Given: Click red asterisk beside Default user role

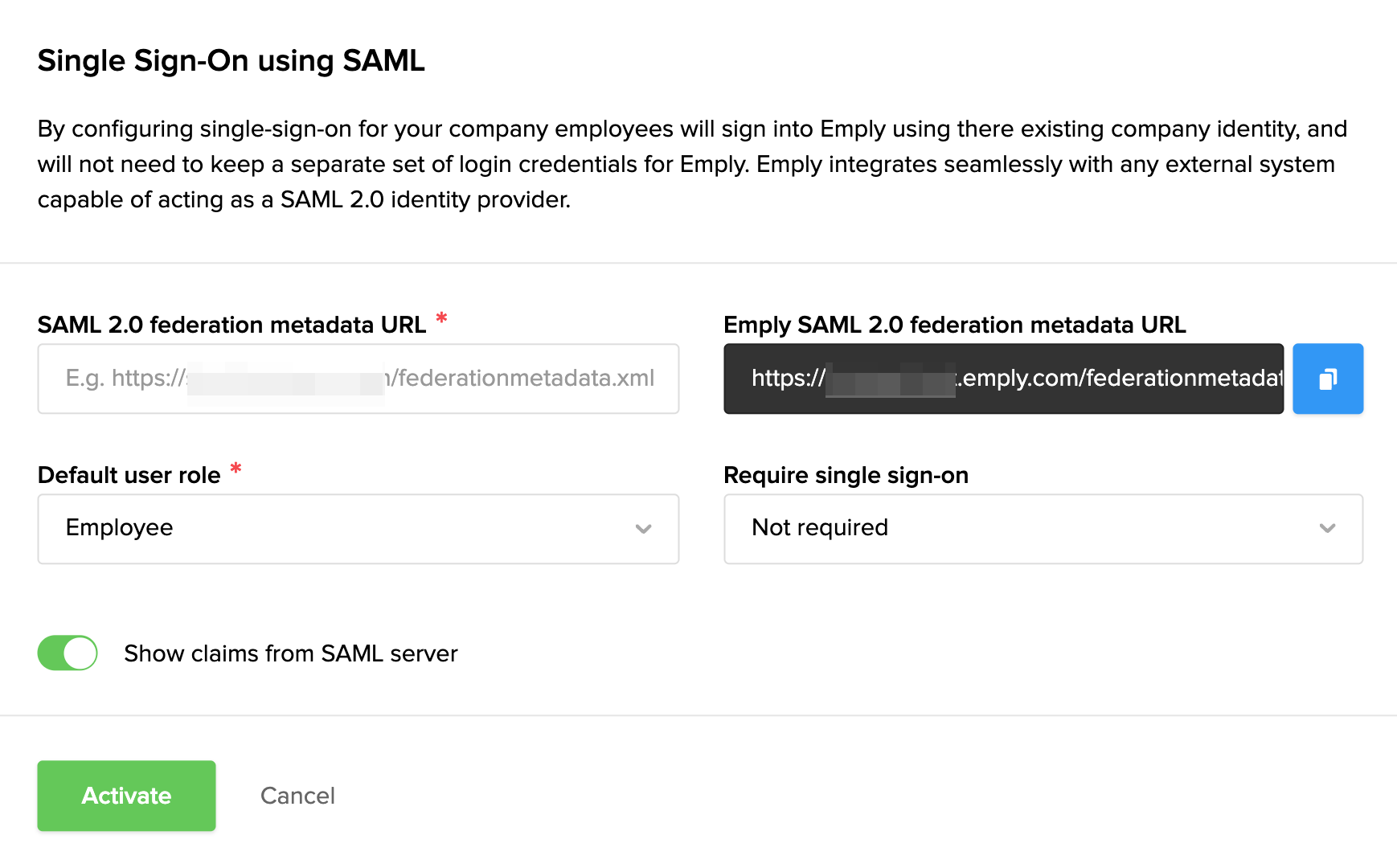Looking at the screenshot, I should pos(236,469).
